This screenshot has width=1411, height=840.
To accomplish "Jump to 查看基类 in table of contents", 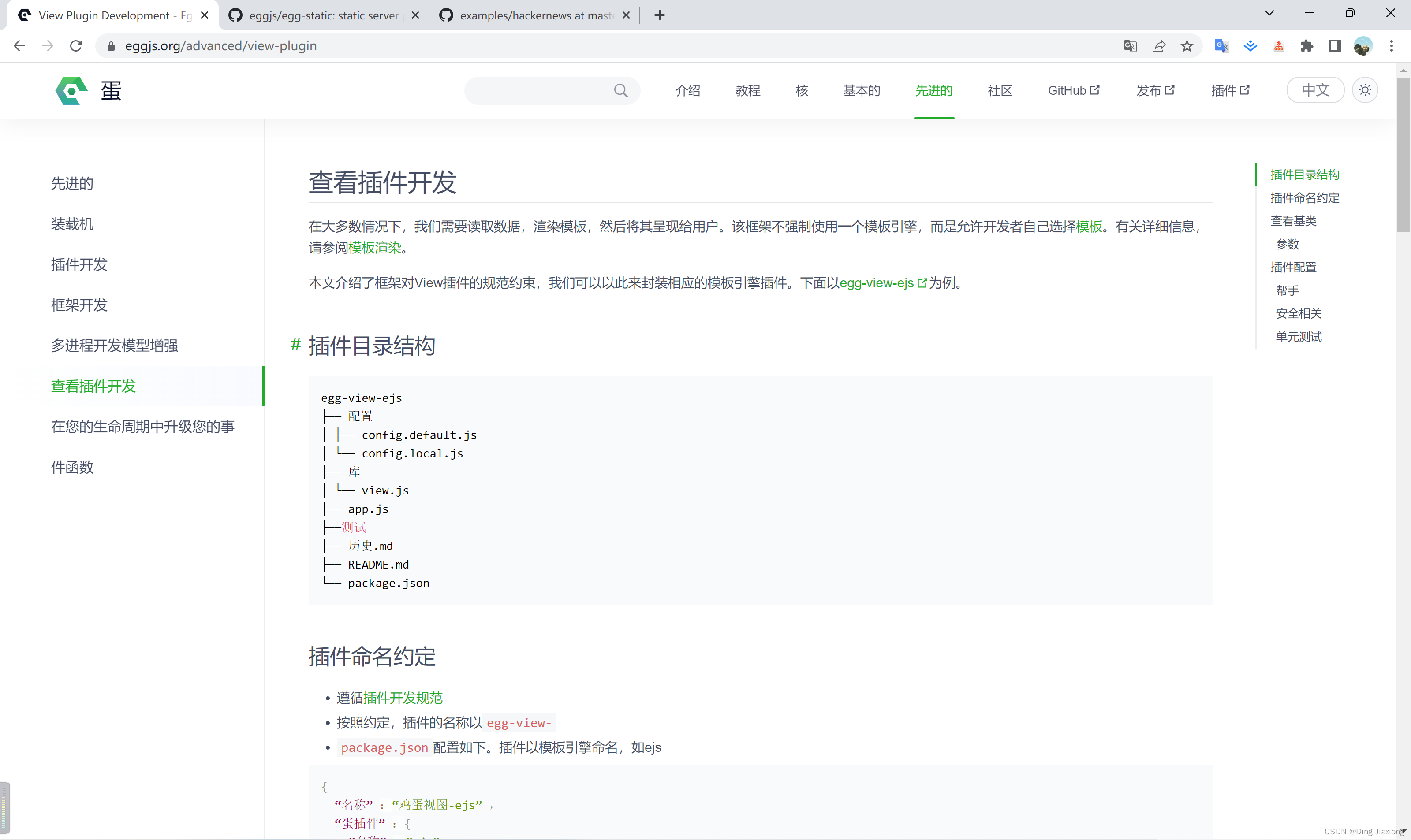I will point(1293,221).
